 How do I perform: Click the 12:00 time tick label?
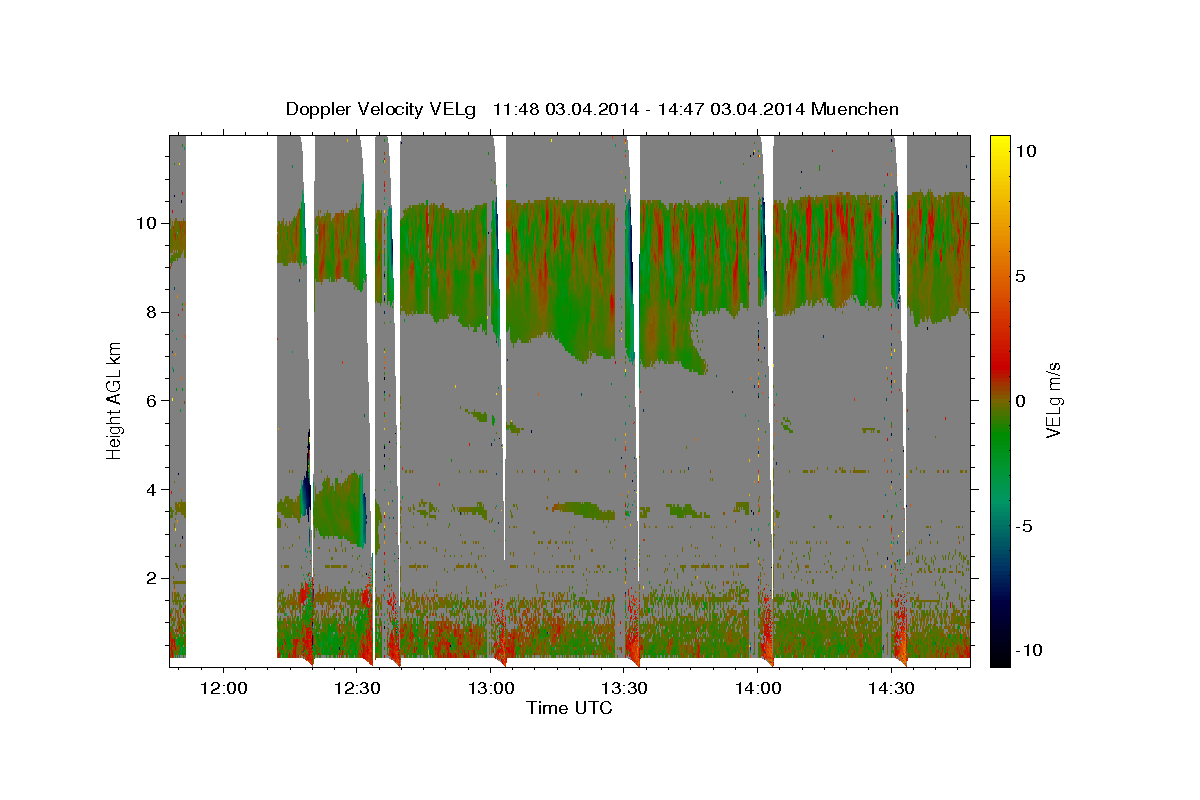223,688
